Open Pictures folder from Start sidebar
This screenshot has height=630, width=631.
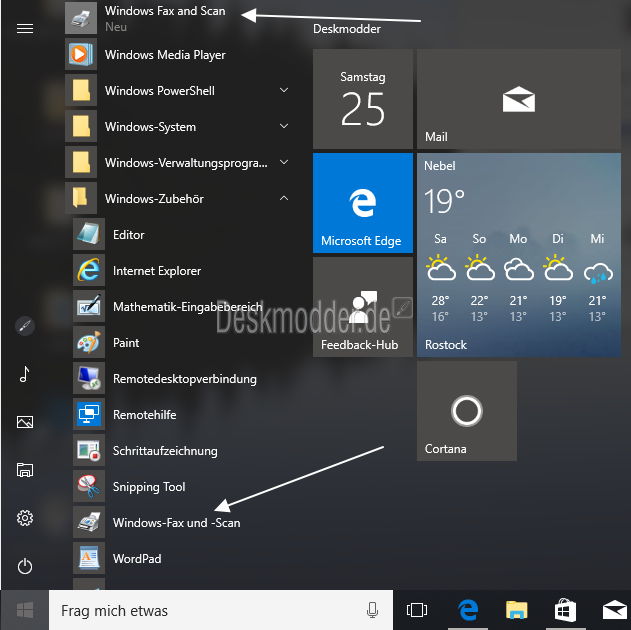pos(25,422)
